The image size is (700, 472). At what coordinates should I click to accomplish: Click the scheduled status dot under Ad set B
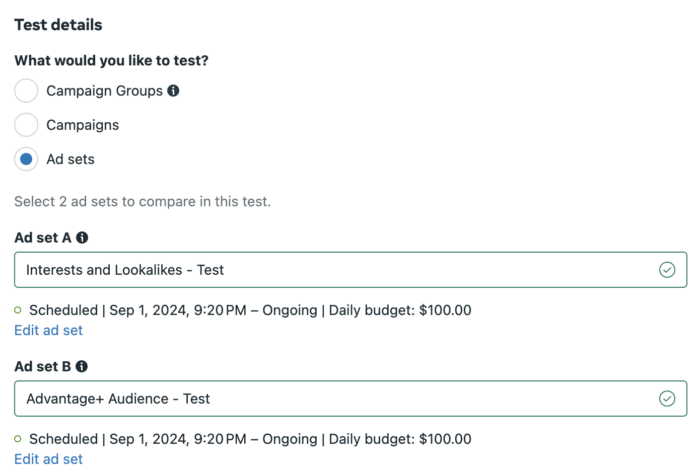tap(18, 439)
